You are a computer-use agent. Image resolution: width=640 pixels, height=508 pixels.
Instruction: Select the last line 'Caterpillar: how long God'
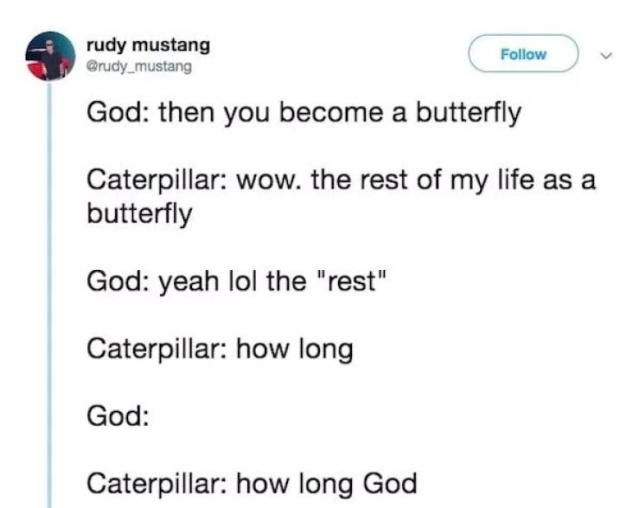251,484
